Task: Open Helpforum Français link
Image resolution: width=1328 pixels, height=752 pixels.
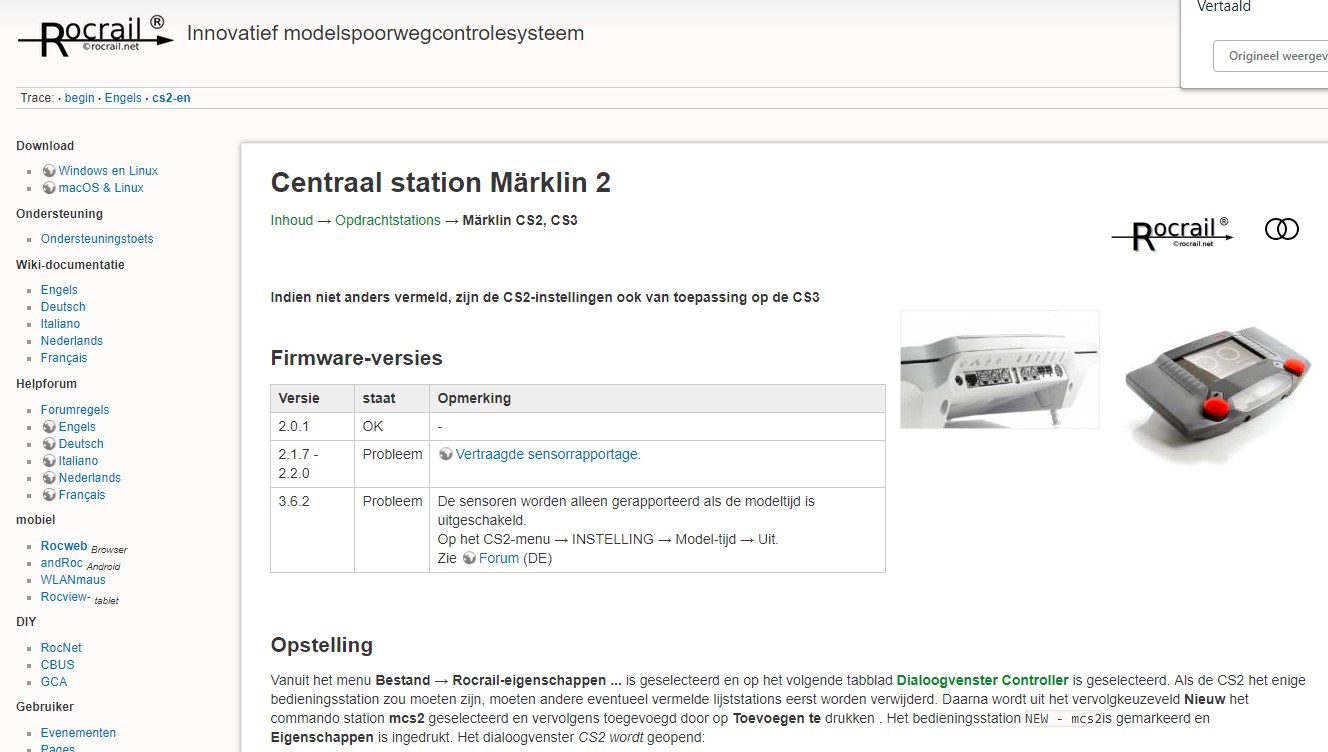Action: click(x=82, y=495)
